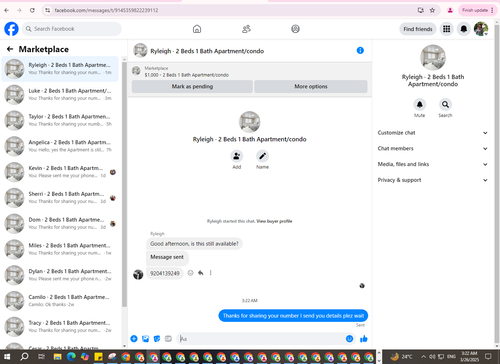This screenshot has height=364, width=500.
Task: Click the Find friends button
Action: [418, 29]
